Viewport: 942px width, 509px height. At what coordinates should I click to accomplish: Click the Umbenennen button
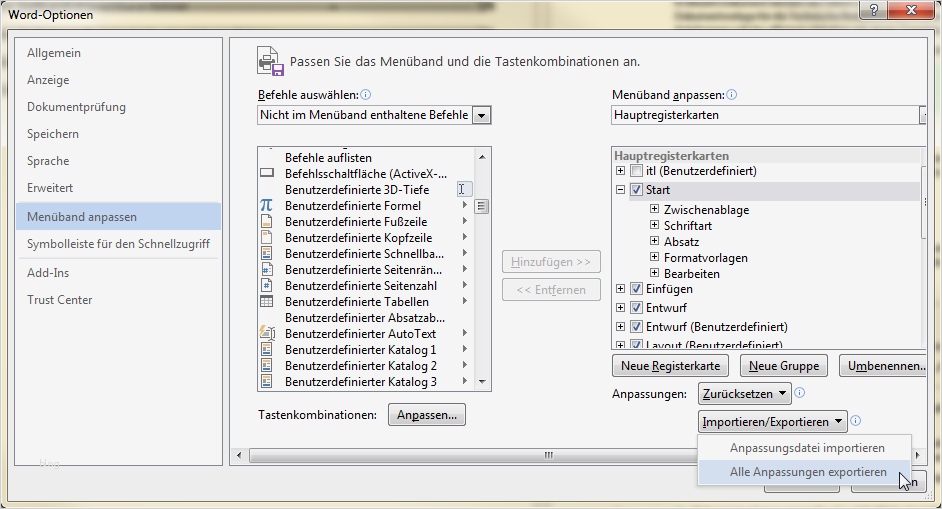(884, 366)
